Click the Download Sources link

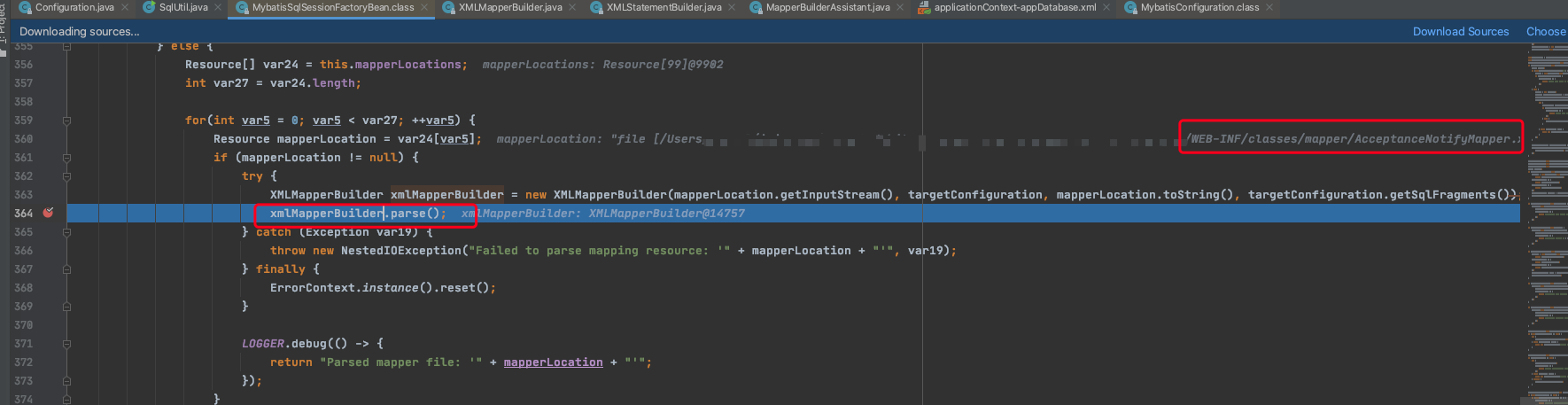coord(1460,31)
